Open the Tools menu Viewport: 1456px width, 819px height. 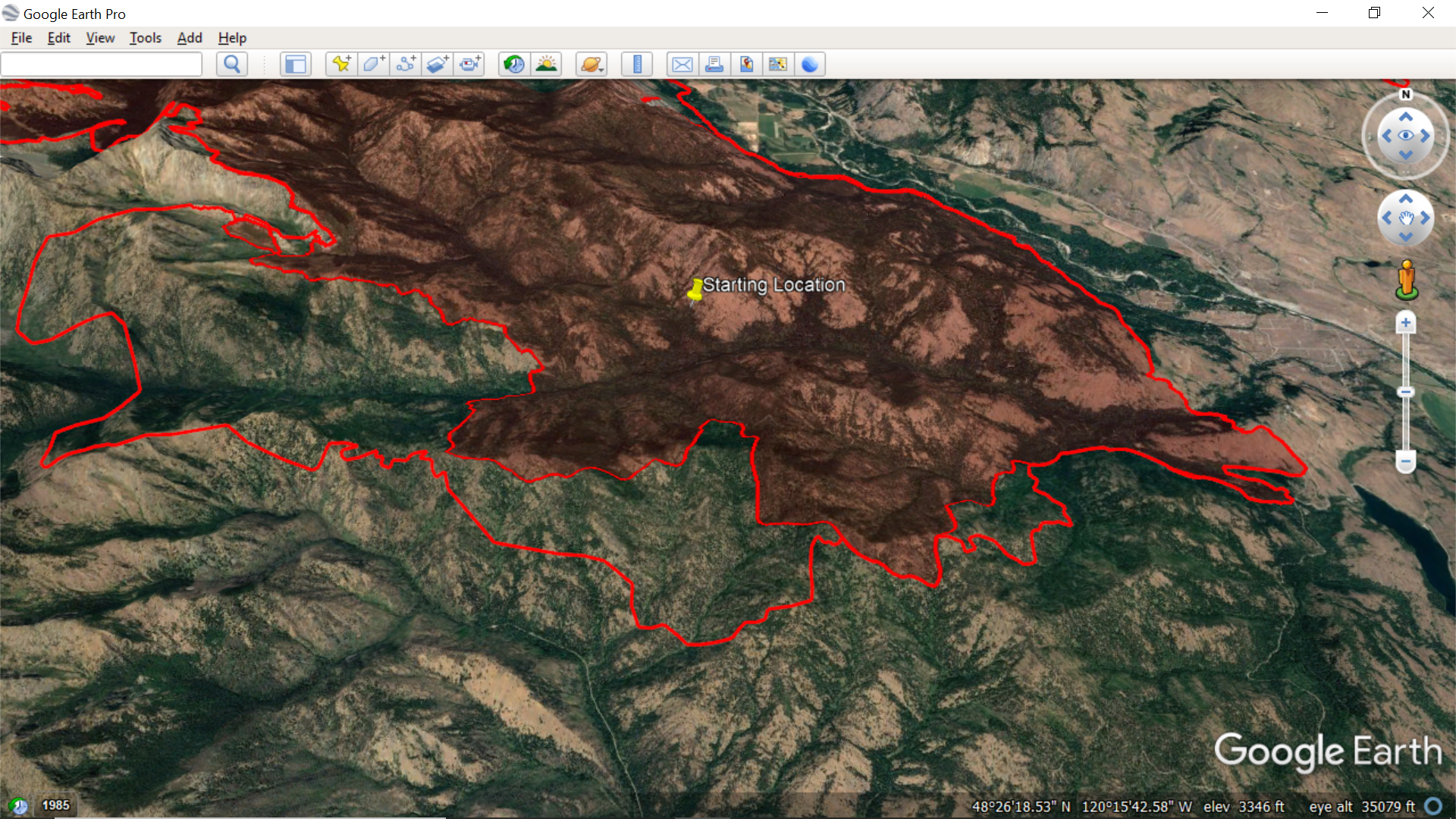tap(145, 38)
